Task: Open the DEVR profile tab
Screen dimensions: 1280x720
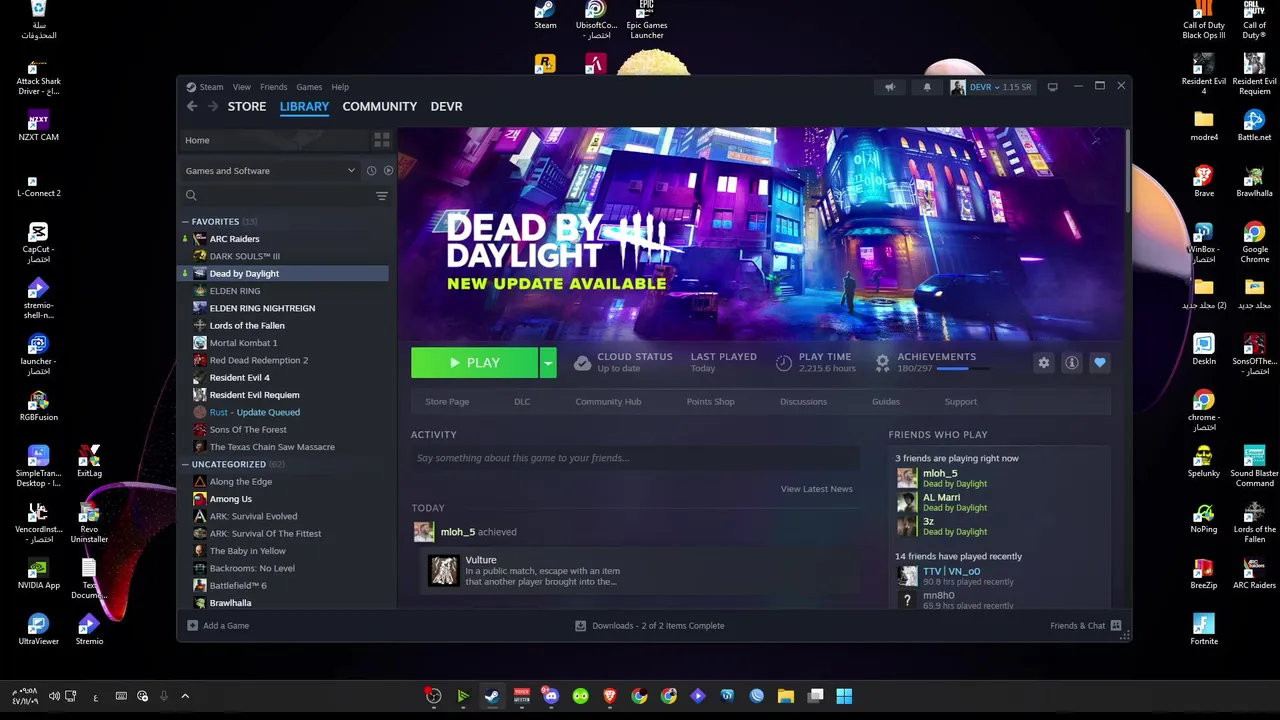Action: [446, 106]
